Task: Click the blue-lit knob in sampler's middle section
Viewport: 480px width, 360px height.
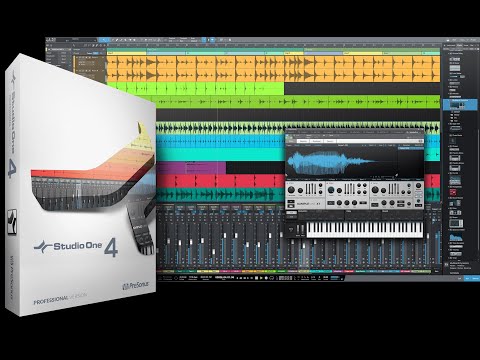Action: pyautogui.click(x=331, y=190)
